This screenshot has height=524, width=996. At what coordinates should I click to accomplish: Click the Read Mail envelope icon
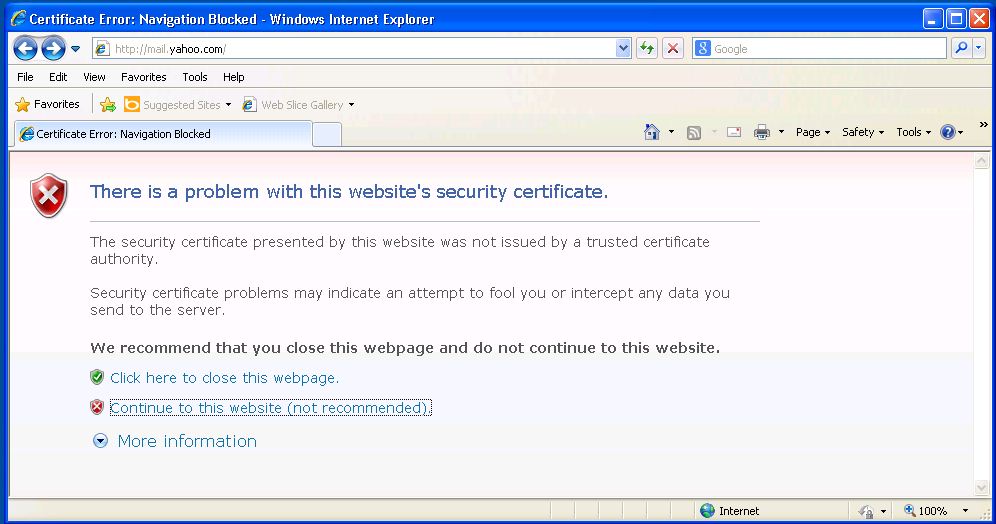pyautogui.click(x=734, y=132)
